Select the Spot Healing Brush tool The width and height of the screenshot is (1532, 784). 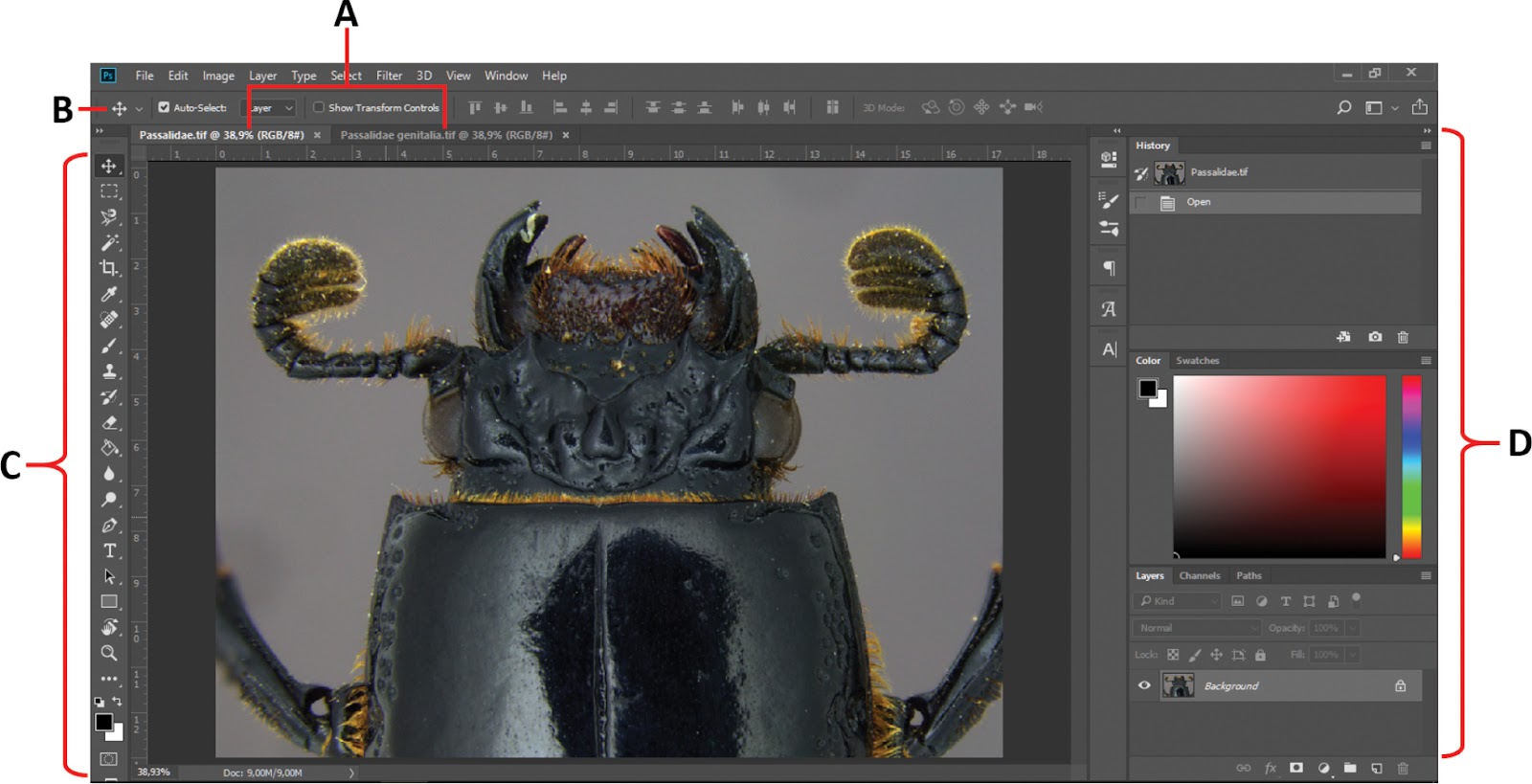coord(109,320)
